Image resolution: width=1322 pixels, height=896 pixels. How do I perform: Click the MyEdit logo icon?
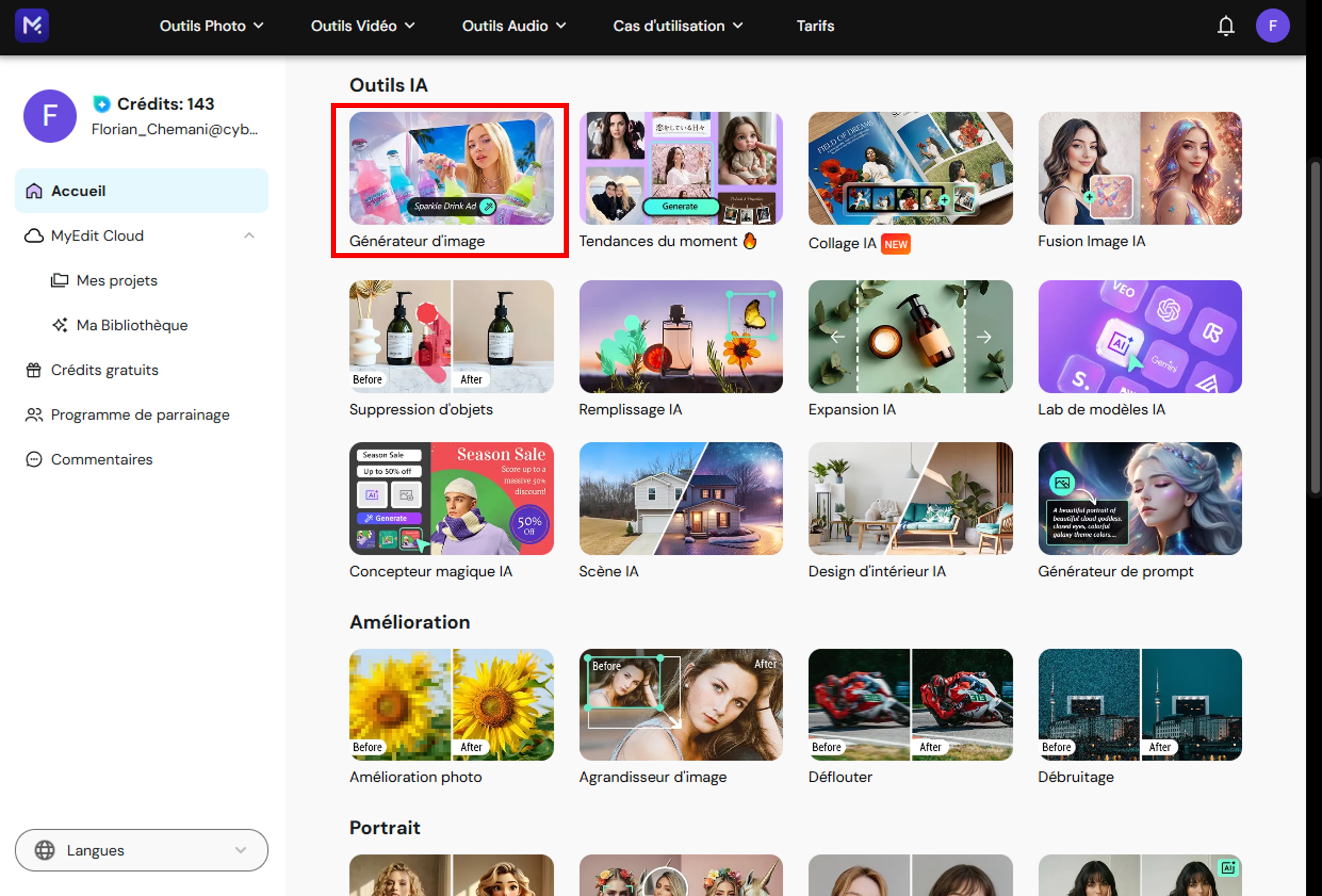(x=32, y=26)
